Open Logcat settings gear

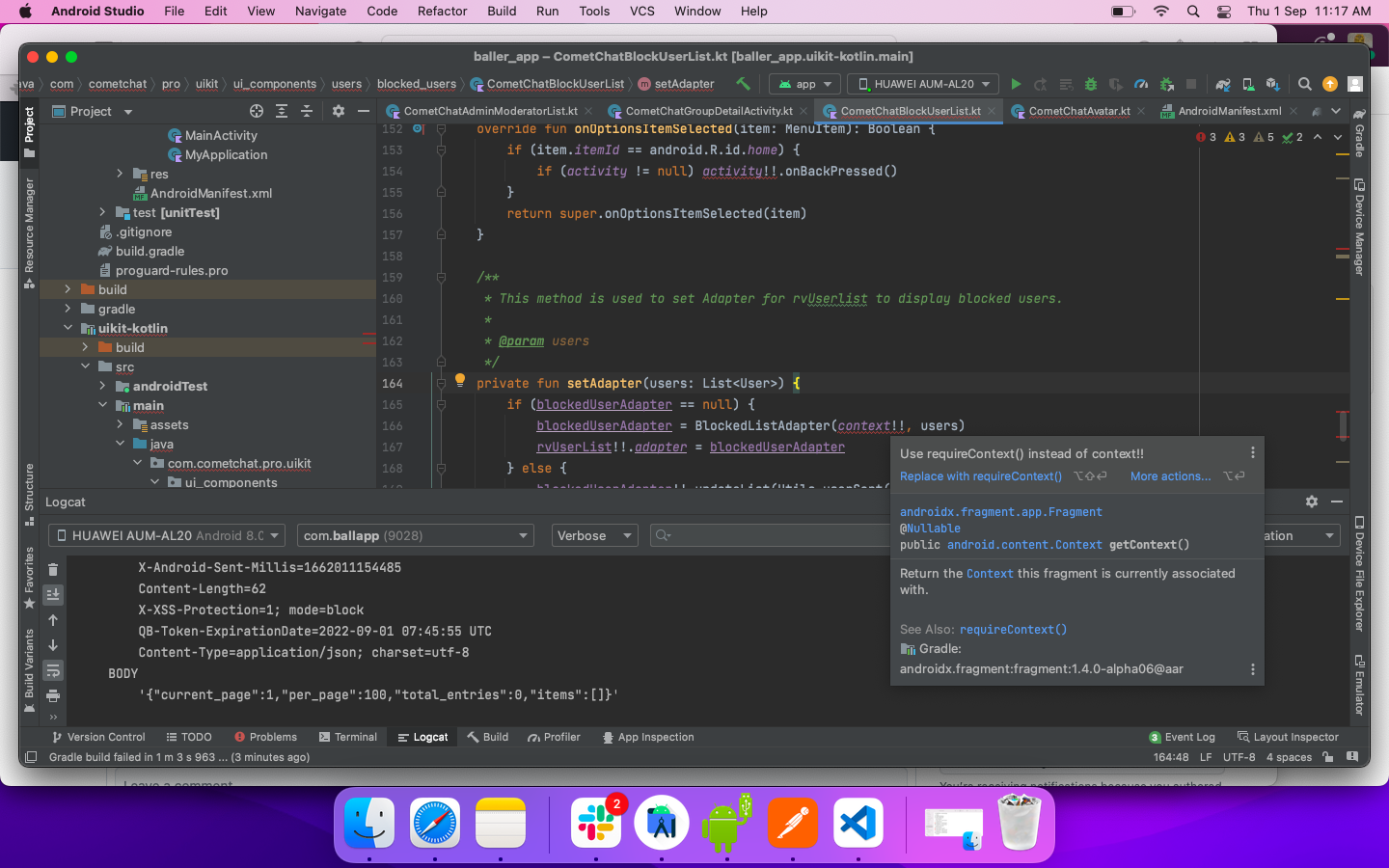1312,502
